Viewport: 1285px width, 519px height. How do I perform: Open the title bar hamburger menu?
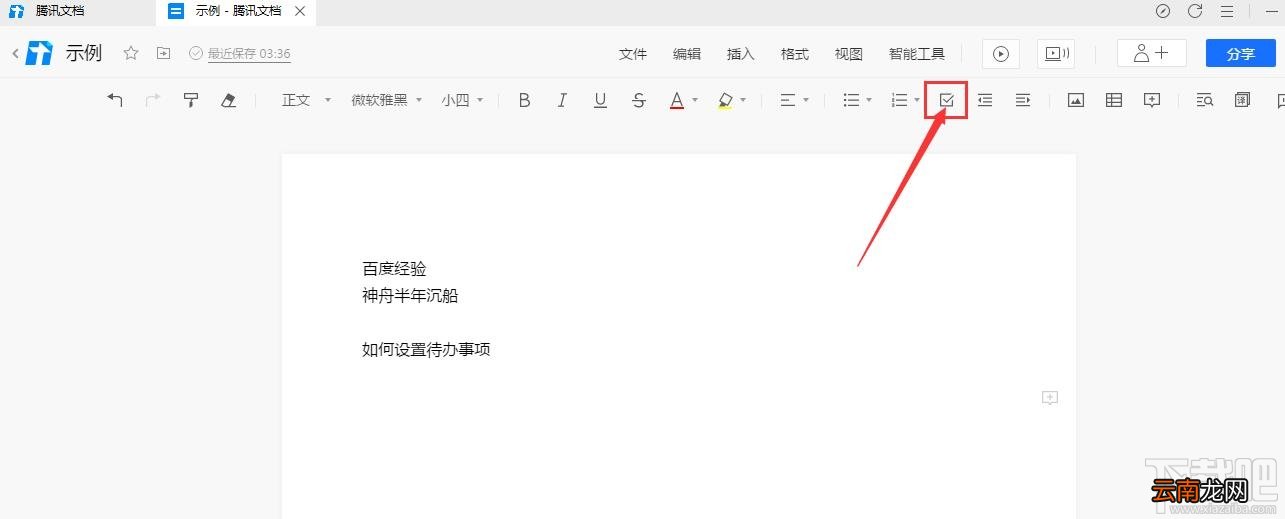pyautogui.click(x=1227, y=11)
